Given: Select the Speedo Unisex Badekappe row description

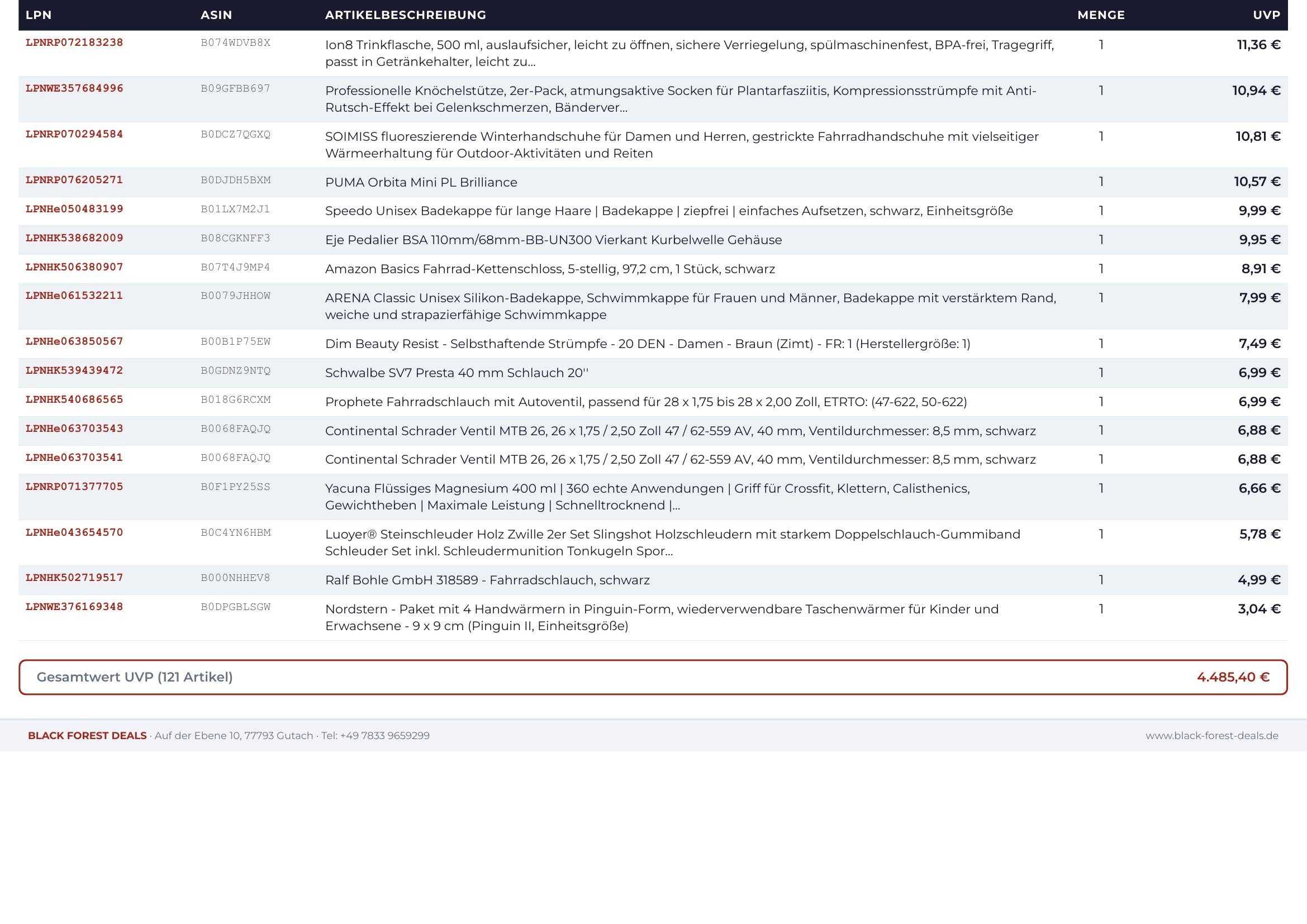Looking at the screenshot, I should 669,211.
